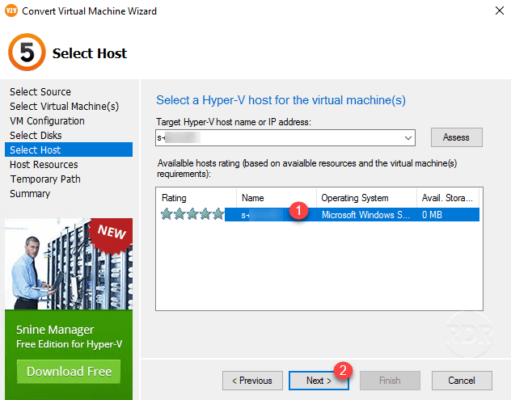Open Select Disks step in sidebar

(x=36, y=135)
